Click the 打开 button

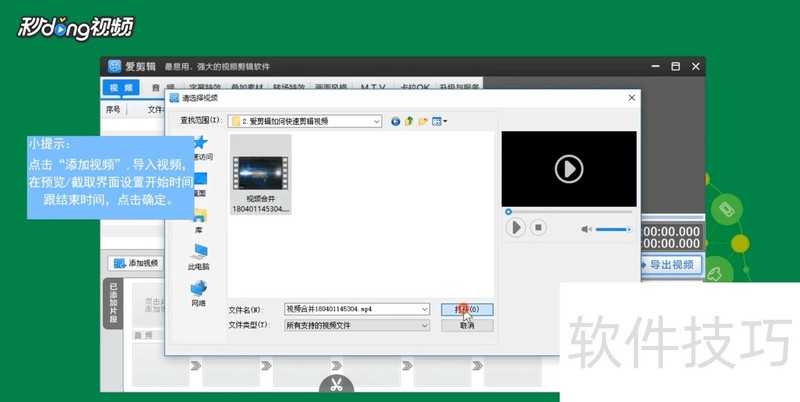pyautogui.click(x=467, y=310)
